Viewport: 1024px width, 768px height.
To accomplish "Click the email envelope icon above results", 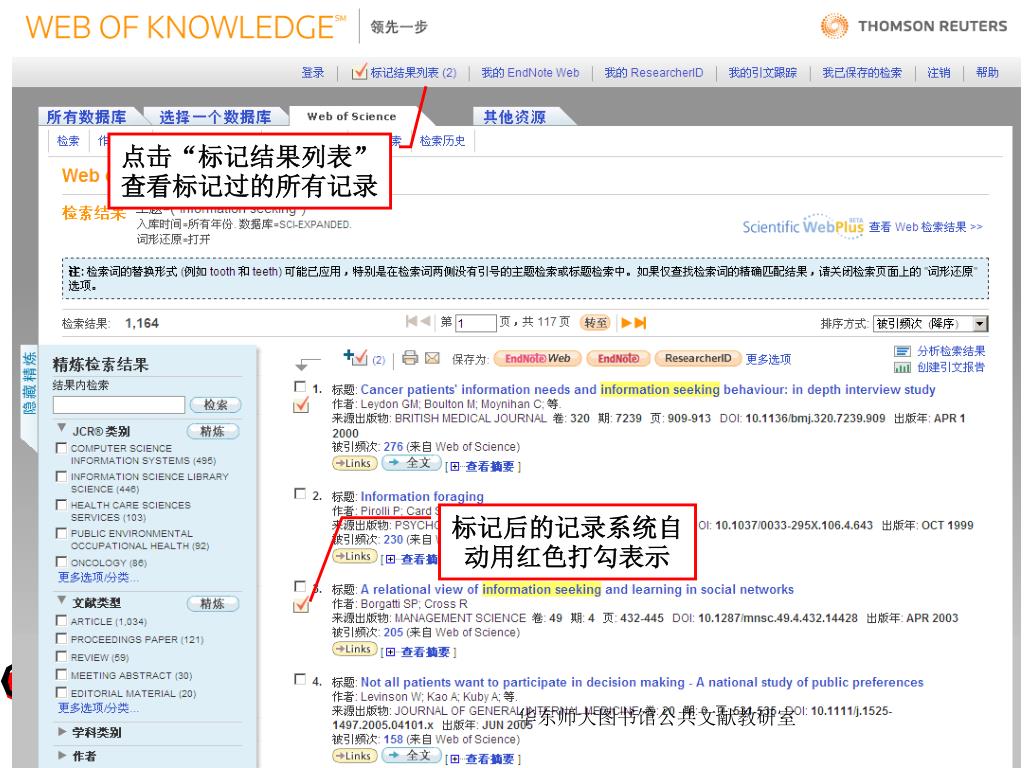I will tap(432, 358).
